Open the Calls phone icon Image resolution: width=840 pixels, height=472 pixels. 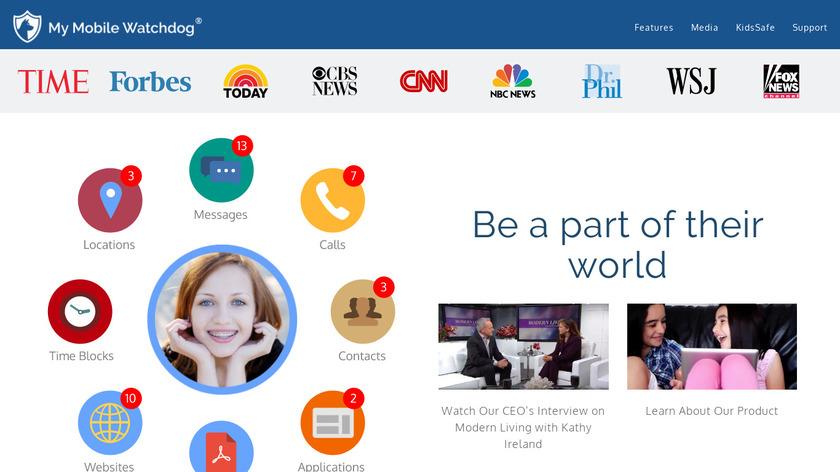point(333,200)
